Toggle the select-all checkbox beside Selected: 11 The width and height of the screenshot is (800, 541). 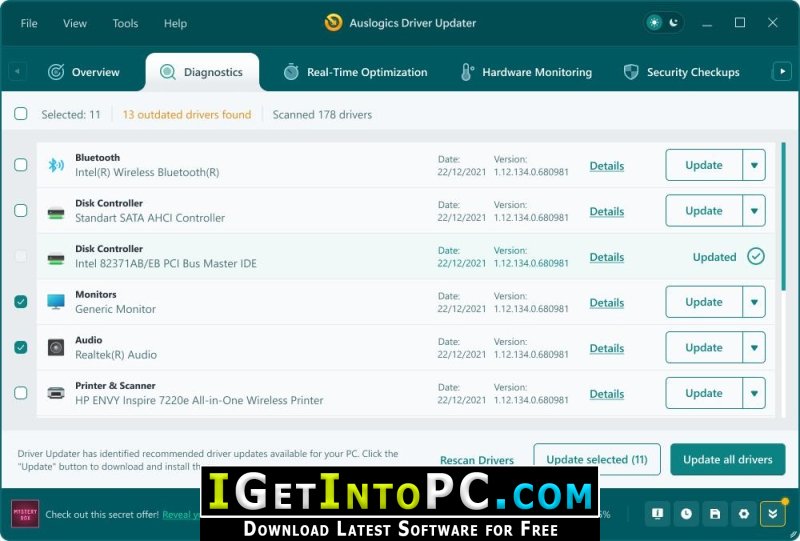(21, 113)
